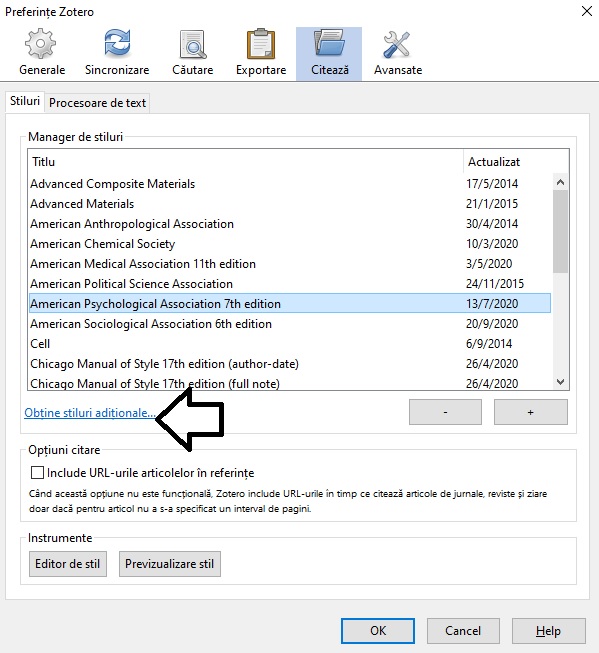Open the Generale gear preferences pane

pyautogui.click(x=42, y=53)
